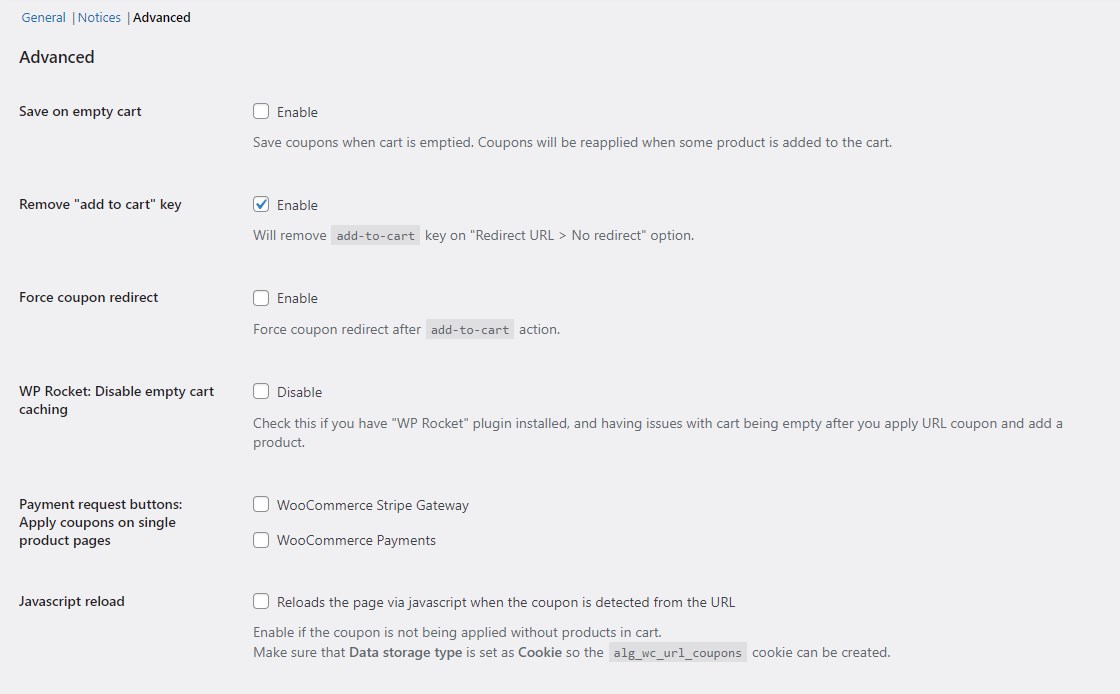Click the Enable label under Remove add-to-cart key
1120x694 pixels.
pos(296,204)
